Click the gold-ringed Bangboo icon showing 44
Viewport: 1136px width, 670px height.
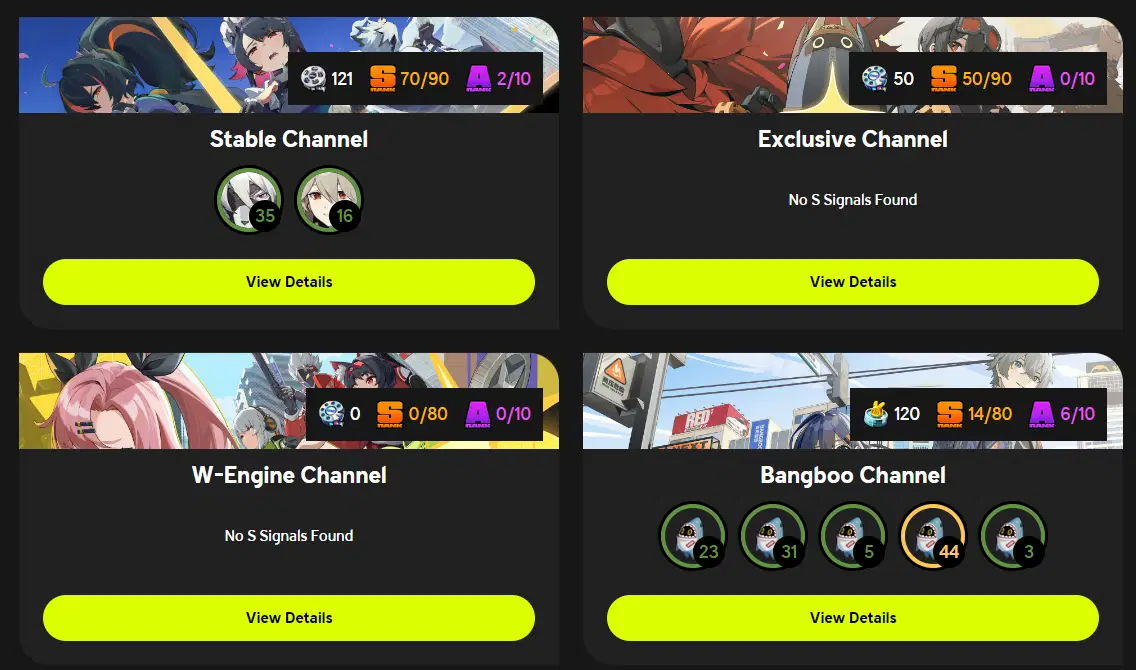[933, 536]
